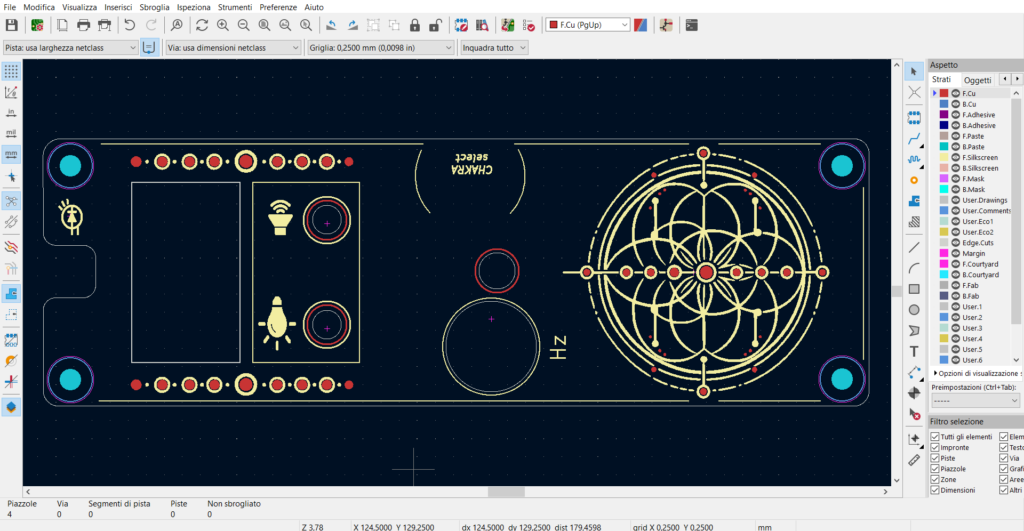Open the Via dimensions dropdown
The image size is (1024, 531).
[232, 48]
